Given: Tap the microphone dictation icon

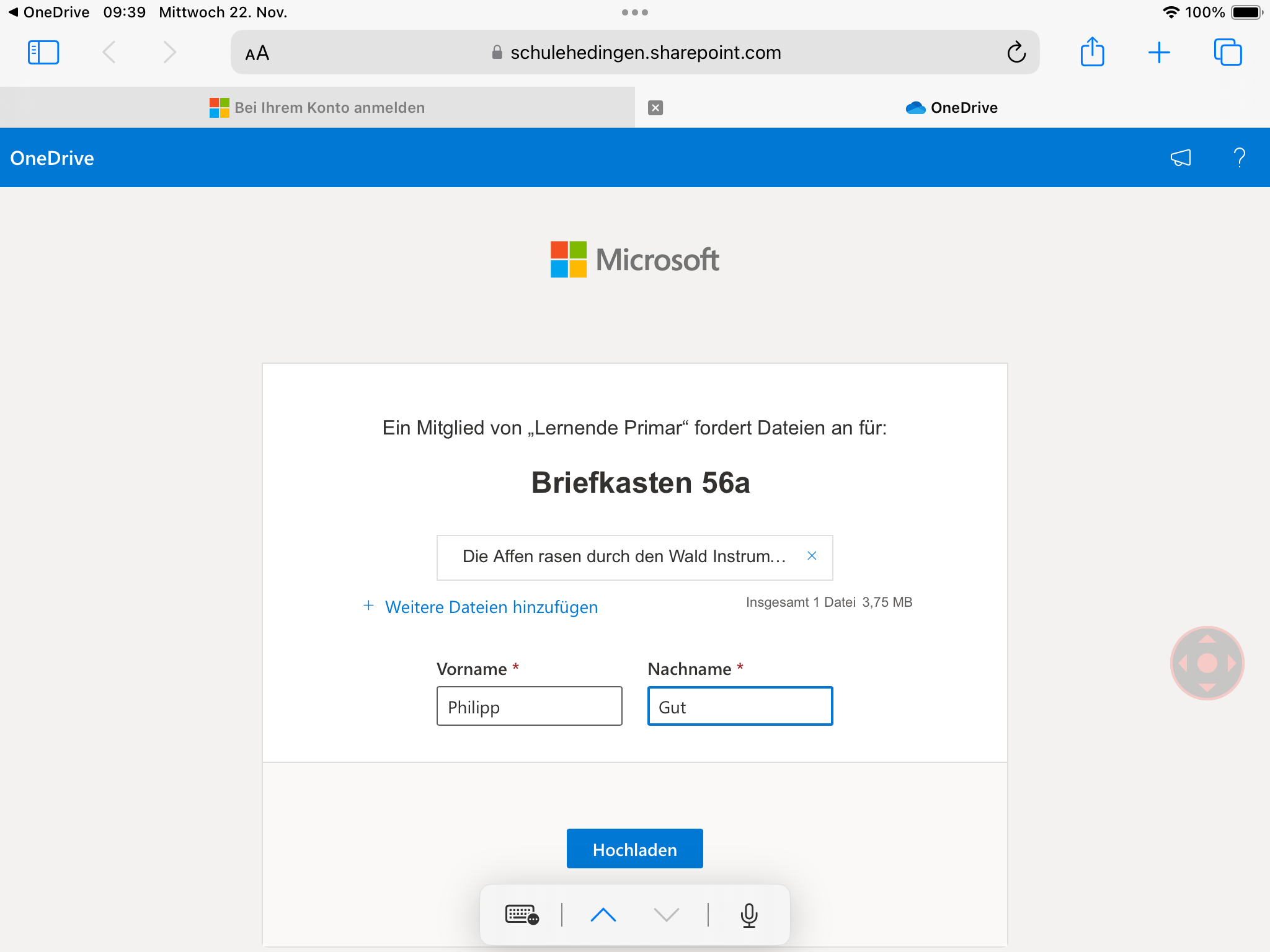Looking at the screenshot, I should [x=749, y=915].
